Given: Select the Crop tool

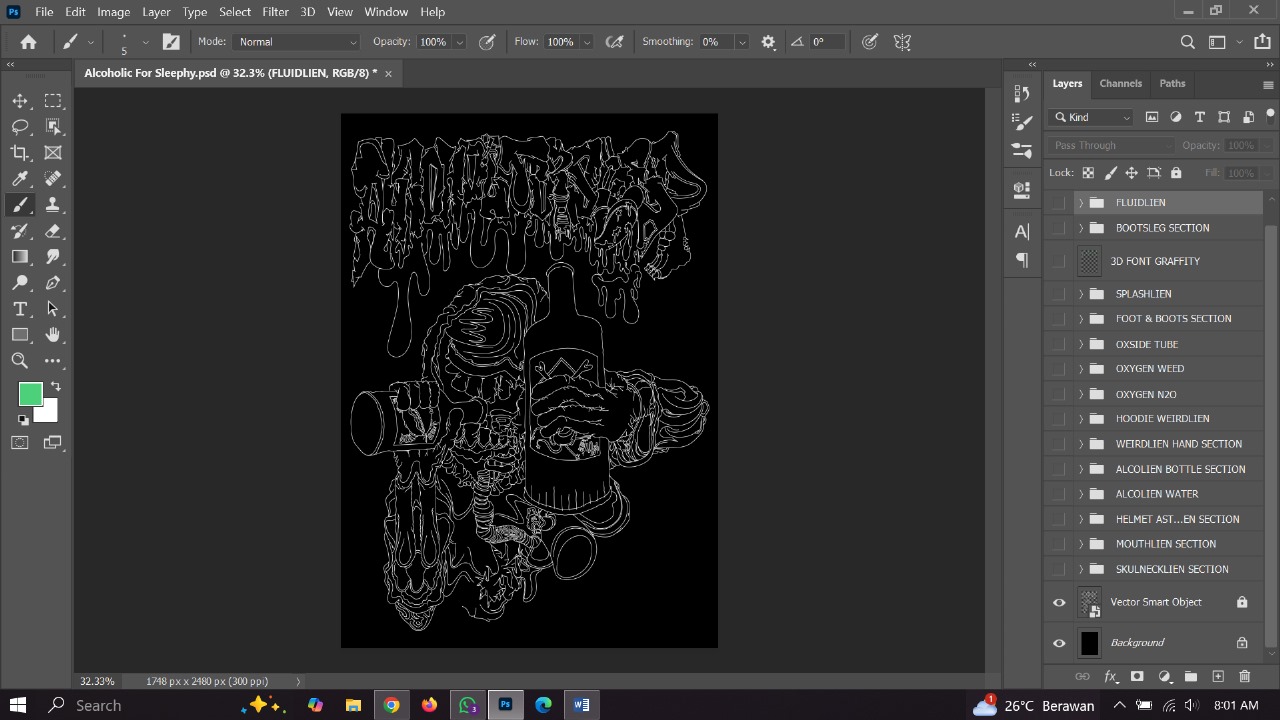Looking at the screenshot, I should click(x=20, y=152).
